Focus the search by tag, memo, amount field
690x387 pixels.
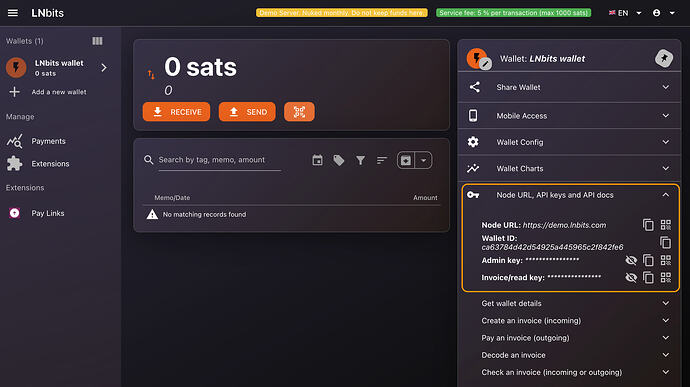[x=220, y=160]
